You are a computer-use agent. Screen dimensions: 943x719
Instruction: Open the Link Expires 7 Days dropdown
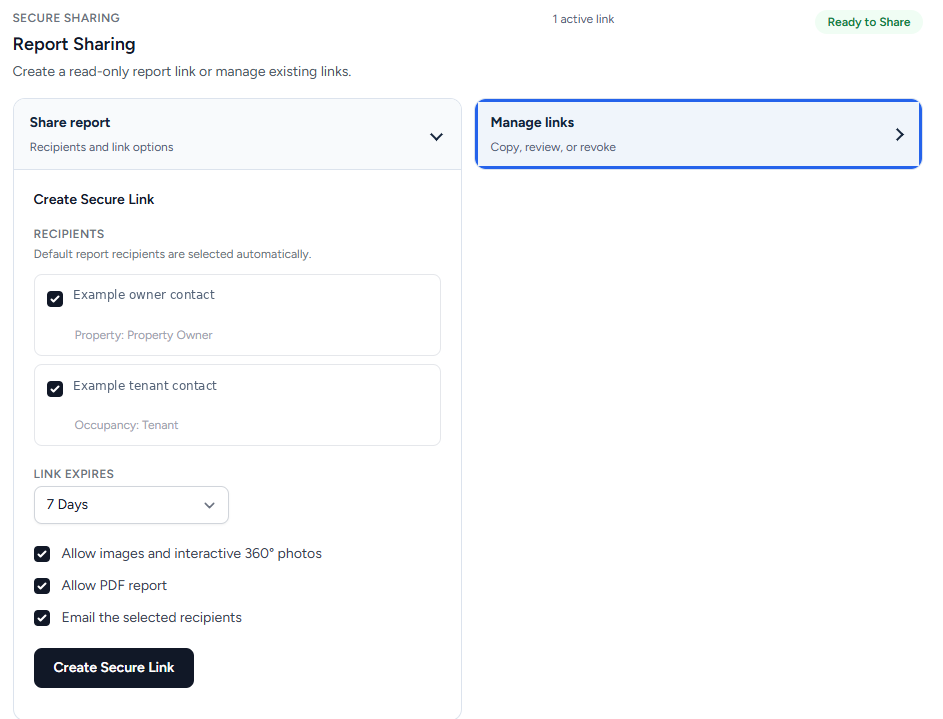[131, 505]
